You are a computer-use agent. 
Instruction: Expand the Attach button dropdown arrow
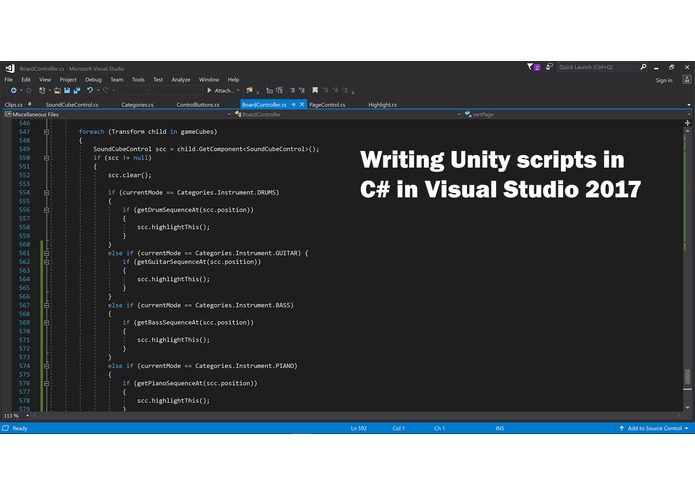tap(238, 90)
